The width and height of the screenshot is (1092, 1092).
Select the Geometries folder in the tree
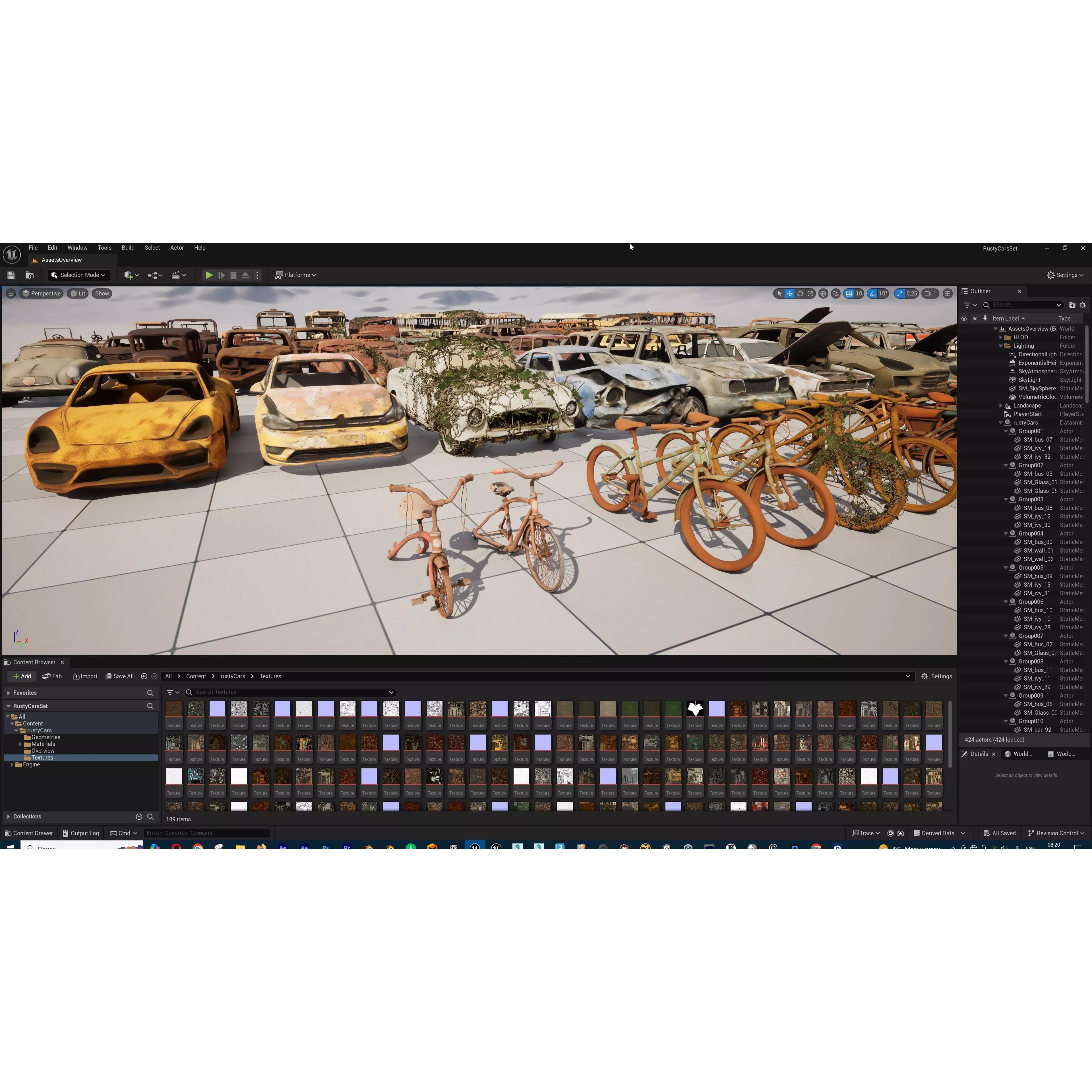click(46, 738)
